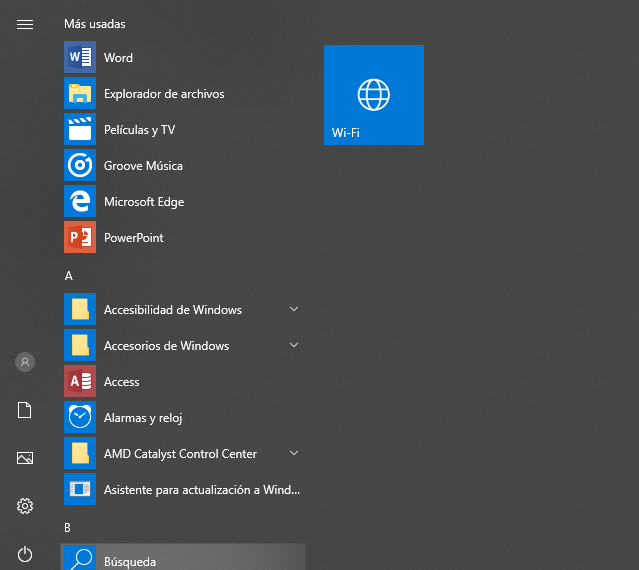Click the Access database icon
The width and height of the screenshot is (639, 570).
coord(80,381)
